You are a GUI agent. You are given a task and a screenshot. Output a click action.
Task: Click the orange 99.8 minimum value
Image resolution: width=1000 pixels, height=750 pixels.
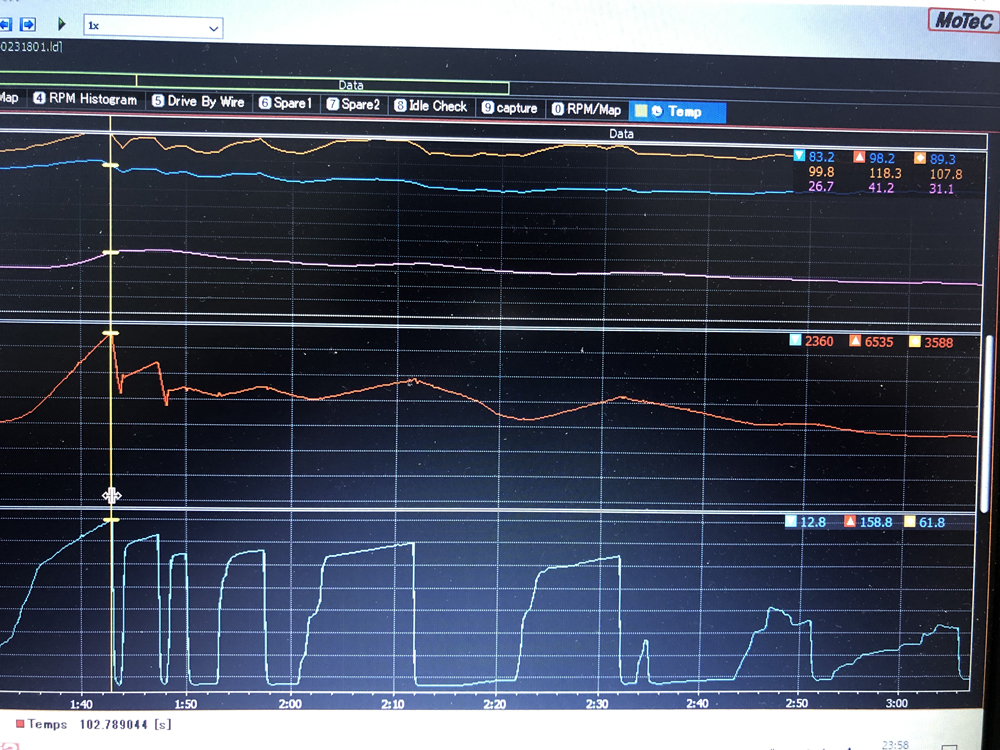821,172
